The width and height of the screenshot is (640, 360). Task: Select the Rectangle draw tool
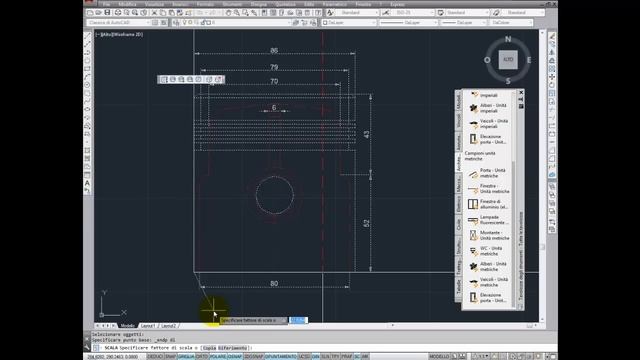(x=87, y=69)
